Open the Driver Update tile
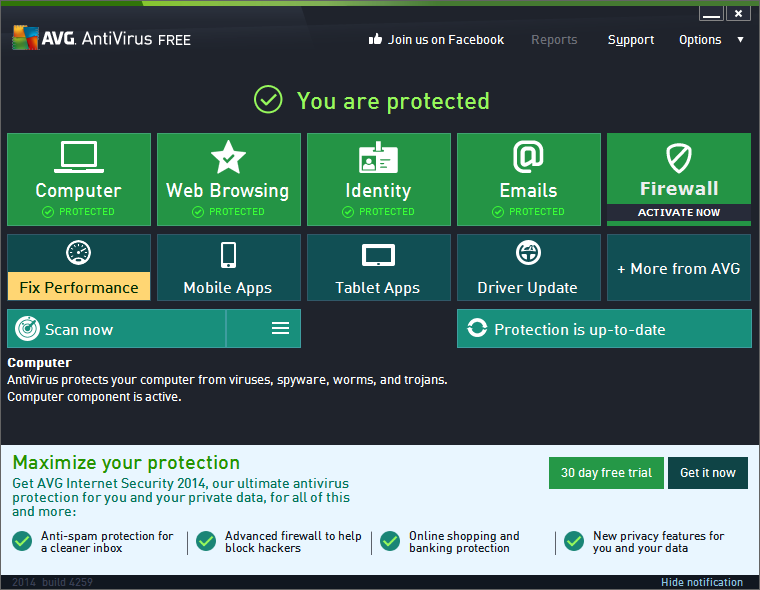Image resolution: width=760 pixels, height=590 pixels. pyautogui.click(x=528, y=267)
